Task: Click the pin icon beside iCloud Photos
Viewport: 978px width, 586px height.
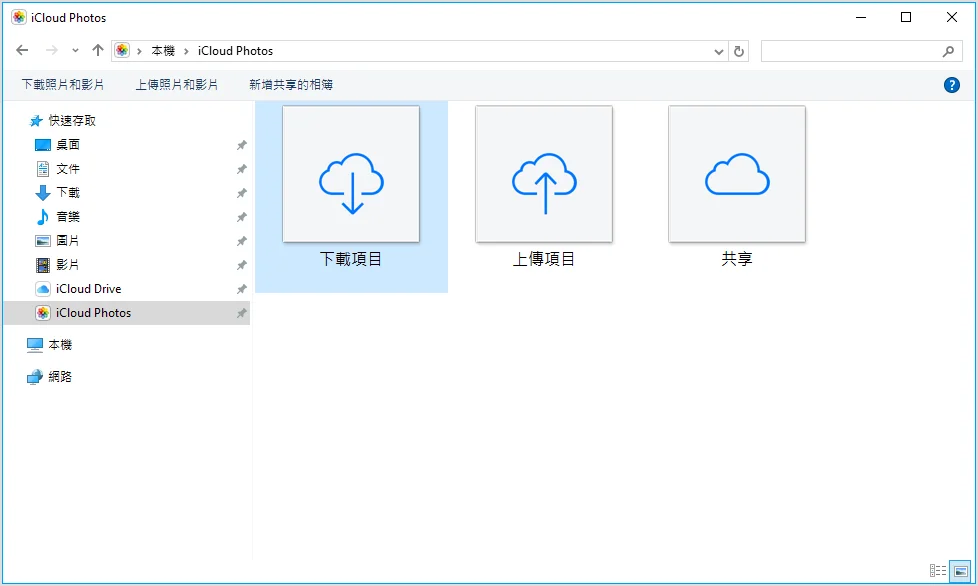Action: pos(241,313)
